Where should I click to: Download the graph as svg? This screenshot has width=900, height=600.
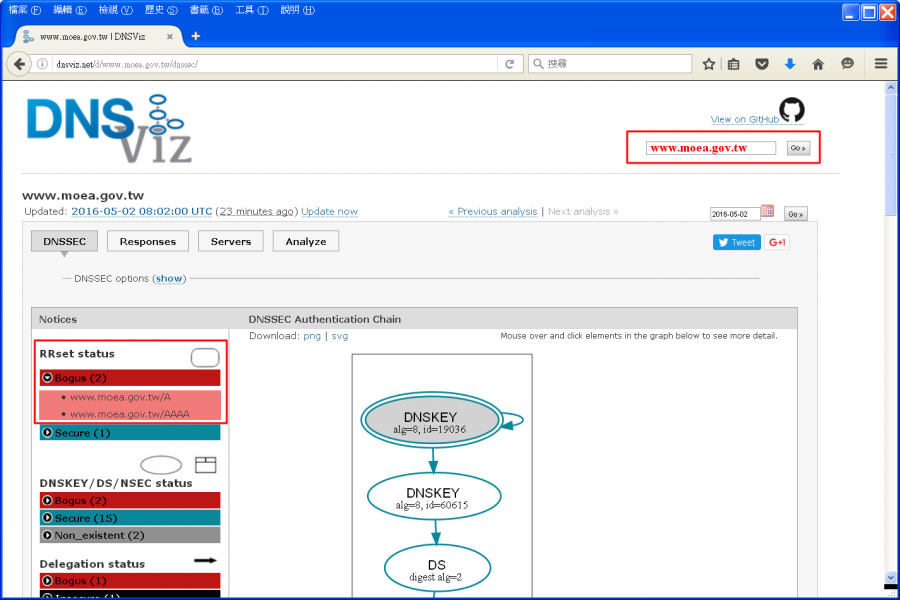(x=340, y=336)
